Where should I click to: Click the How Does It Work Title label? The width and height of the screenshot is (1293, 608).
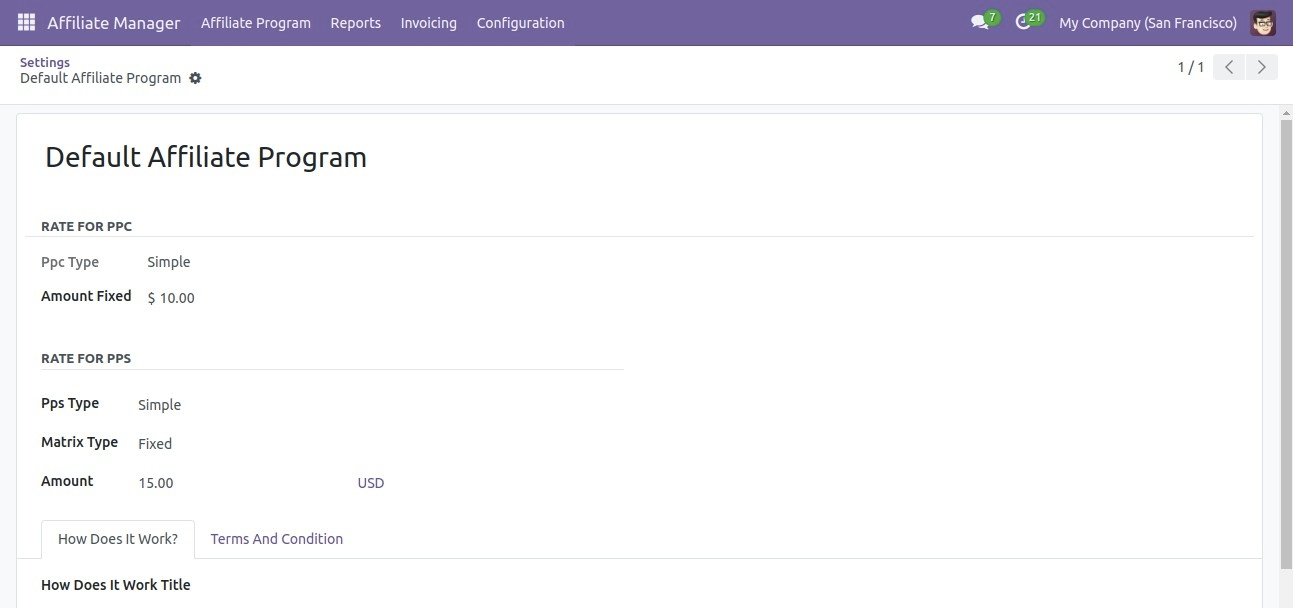116,585
